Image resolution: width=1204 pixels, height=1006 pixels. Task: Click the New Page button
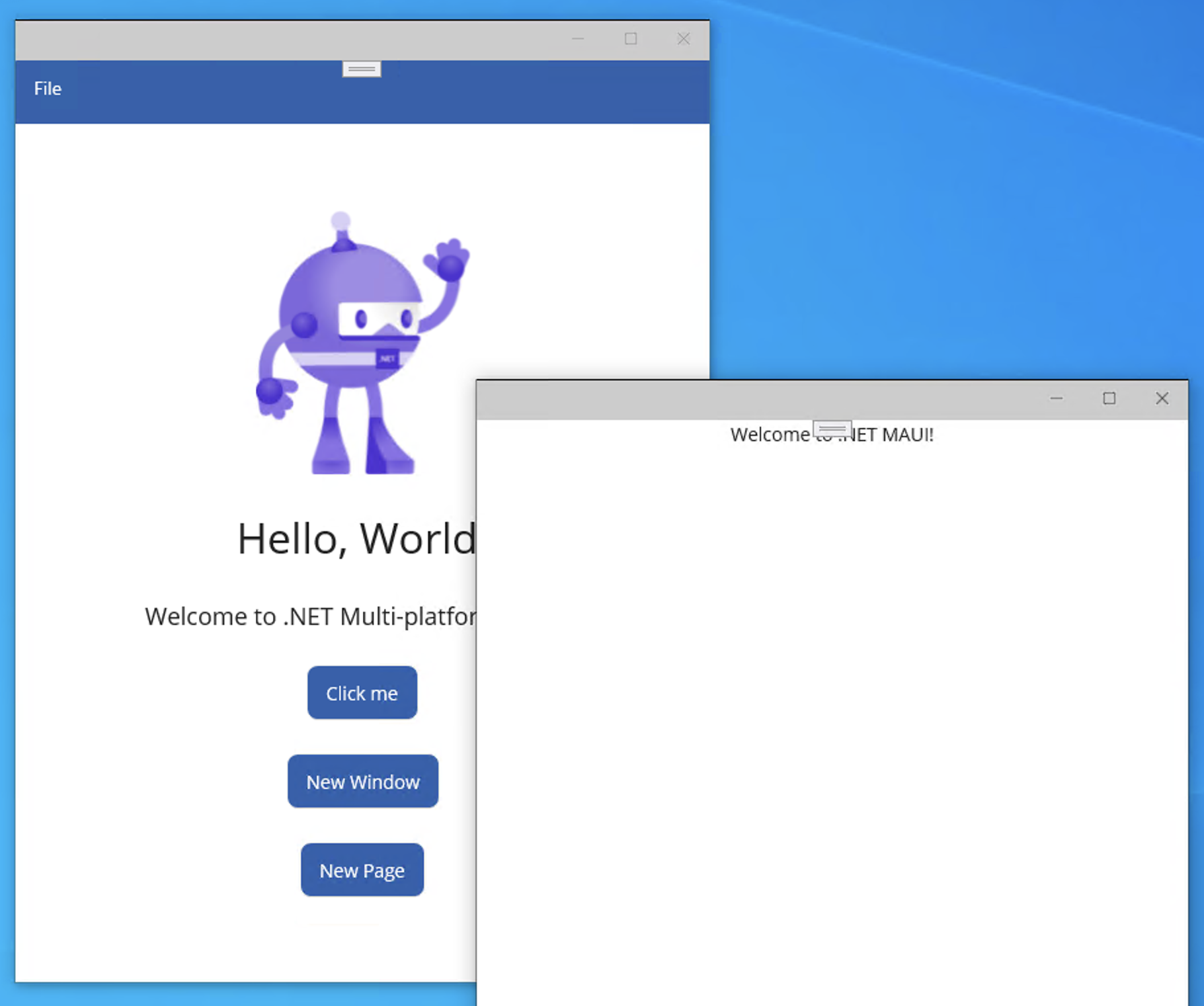[362, 870]
